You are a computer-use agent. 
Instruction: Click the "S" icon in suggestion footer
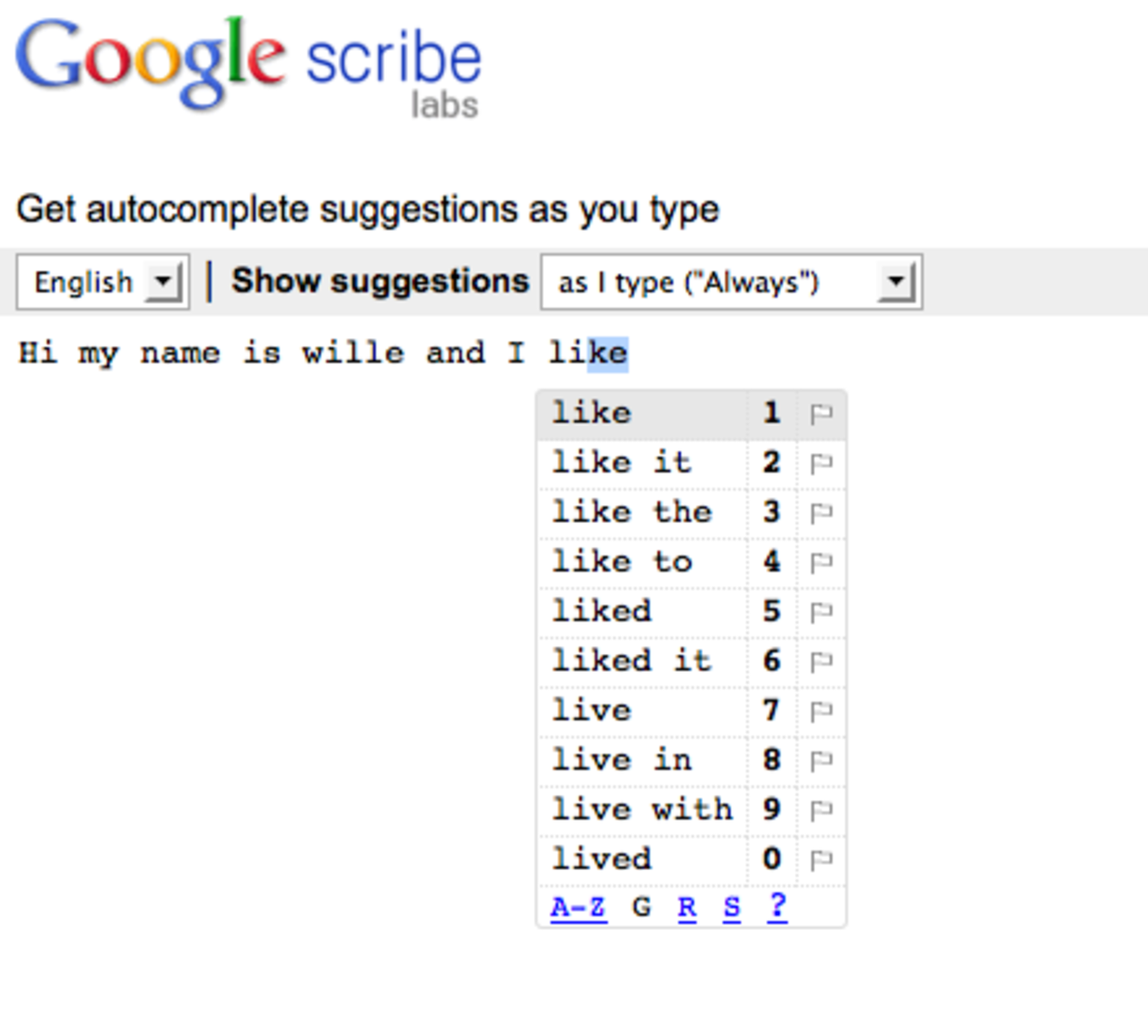tap(732, 907)
